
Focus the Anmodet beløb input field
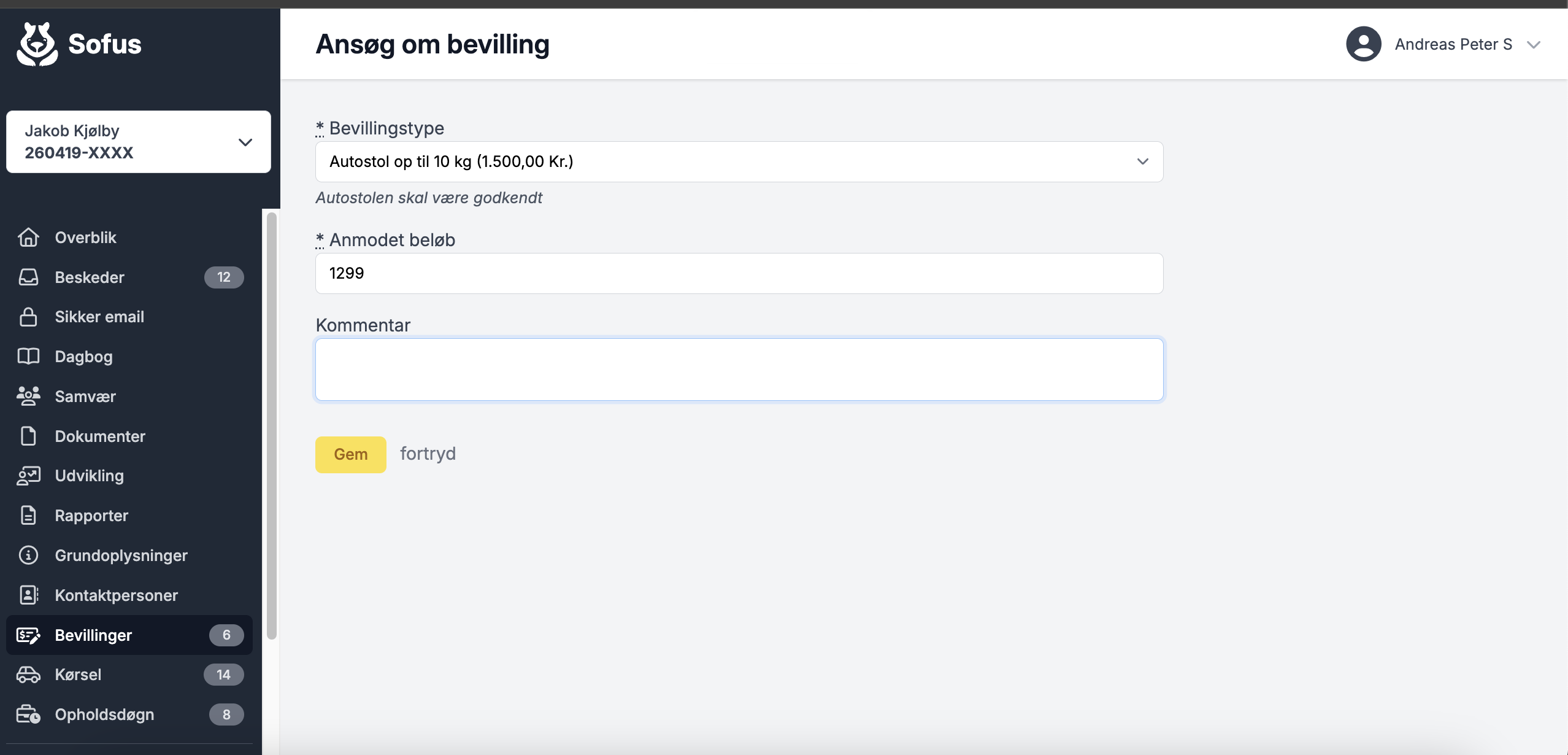[739, 273]
